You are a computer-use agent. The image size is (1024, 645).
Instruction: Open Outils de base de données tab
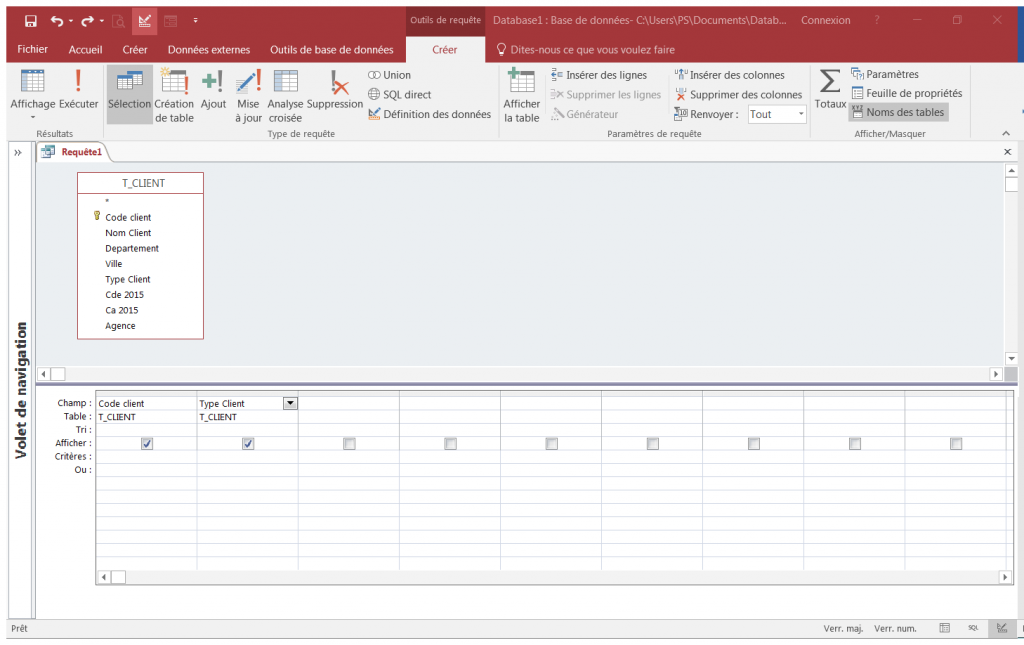coord(332,50)
